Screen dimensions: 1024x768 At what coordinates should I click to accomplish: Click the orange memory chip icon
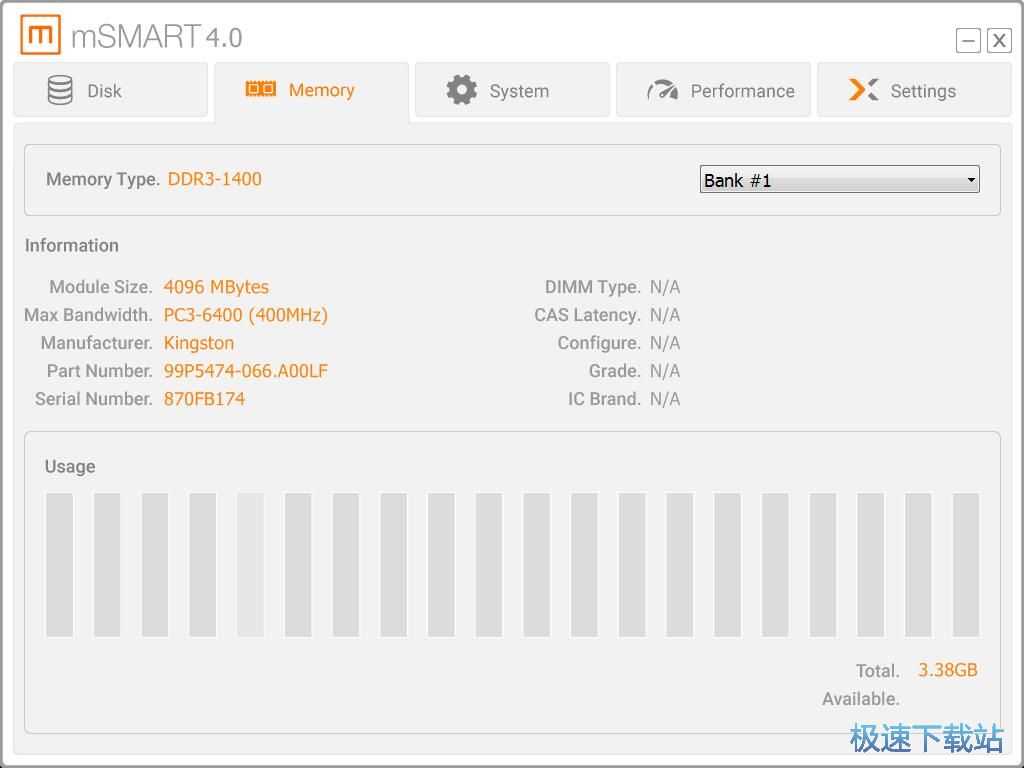coord(260,89)
